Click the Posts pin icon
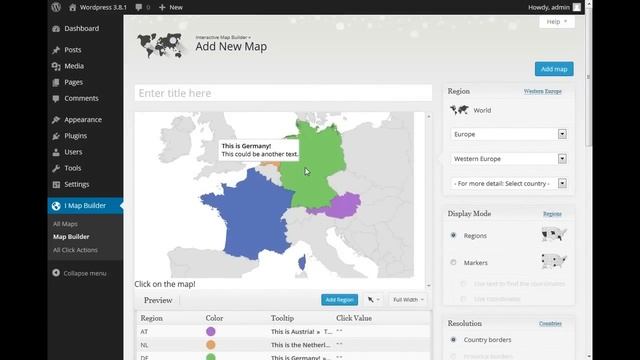 (56, 50)
